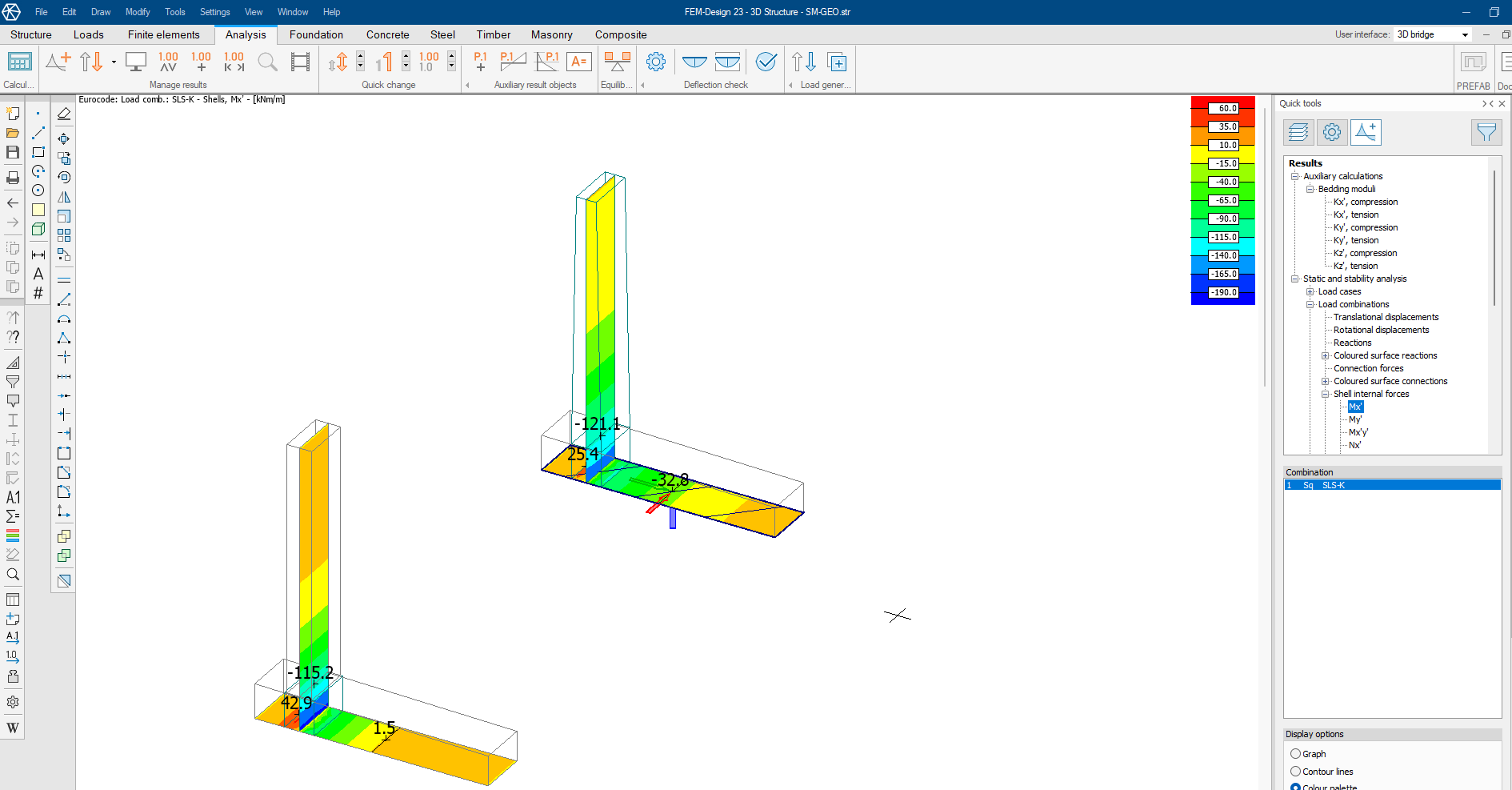Click the 42.9 result label on model
Image resolution: width=1512 pixels, height=790 pixels.
coord(296,703)
